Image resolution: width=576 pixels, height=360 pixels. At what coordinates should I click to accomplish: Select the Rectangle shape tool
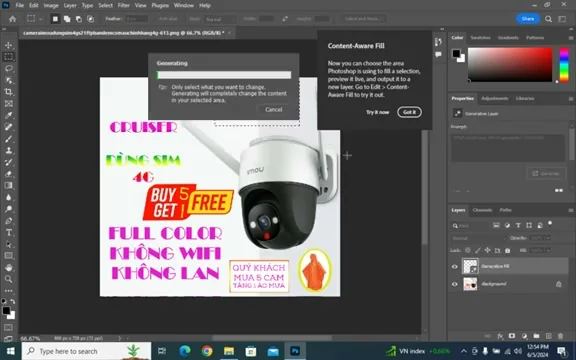click(x=8, y=256)
